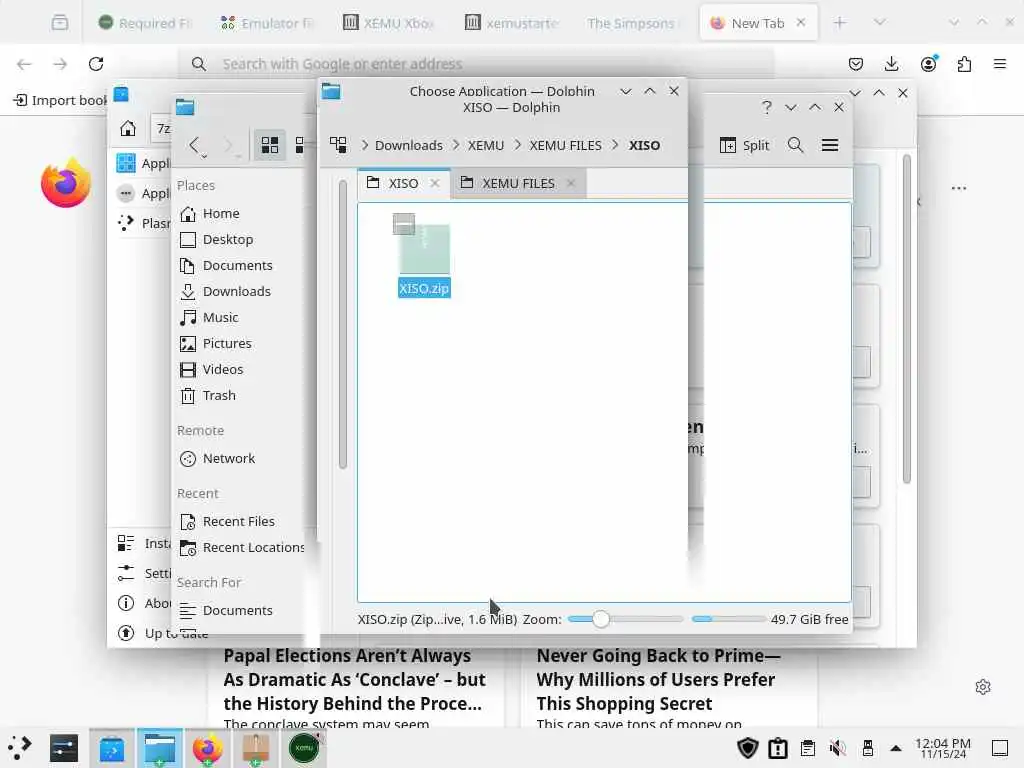Switch to the Required Fi… Firefox tab
This screenshot has width=1024, height=768.
pyautogui.click(x=145, y=23)
